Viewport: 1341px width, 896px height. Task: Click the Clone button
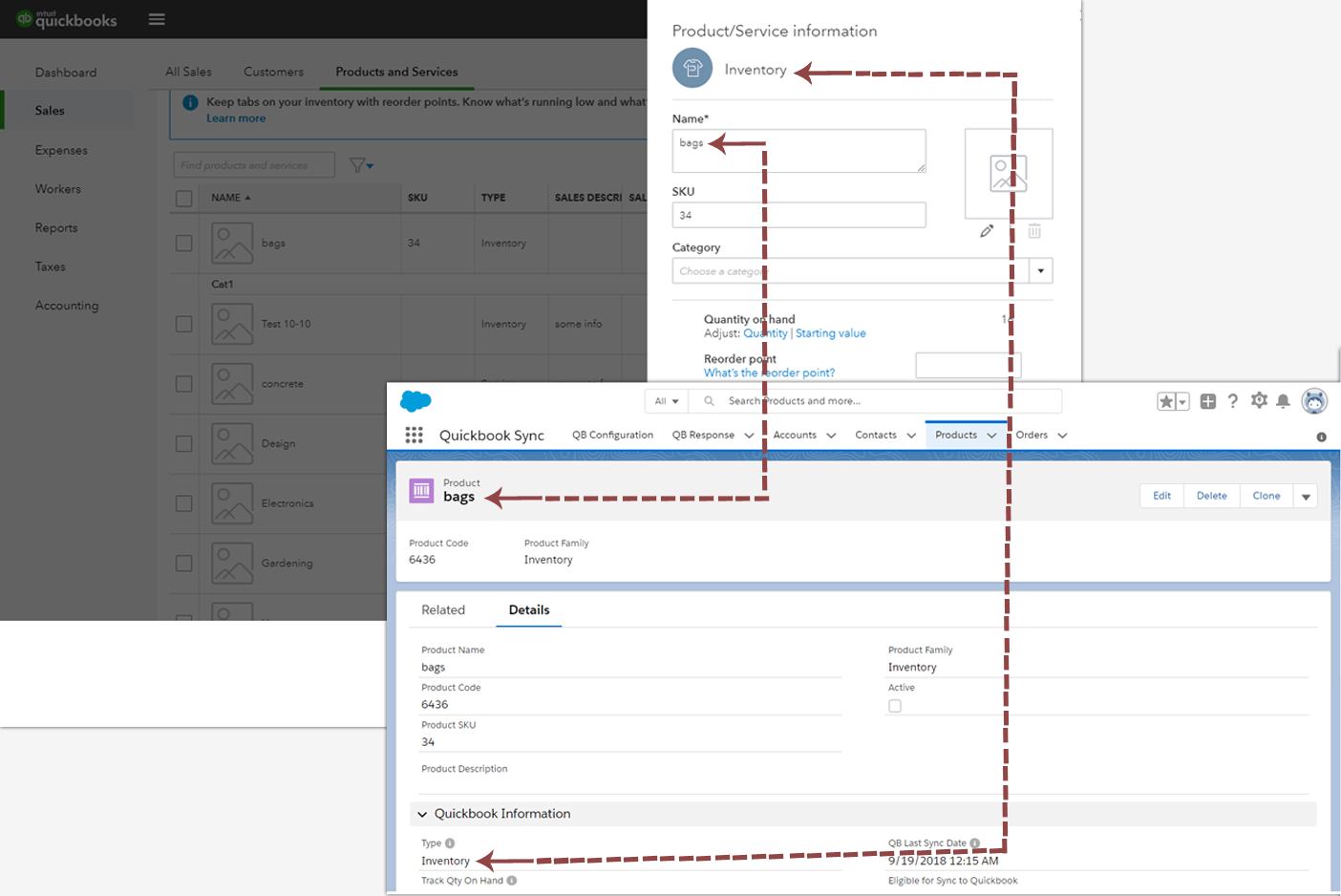click(1266, 496)
